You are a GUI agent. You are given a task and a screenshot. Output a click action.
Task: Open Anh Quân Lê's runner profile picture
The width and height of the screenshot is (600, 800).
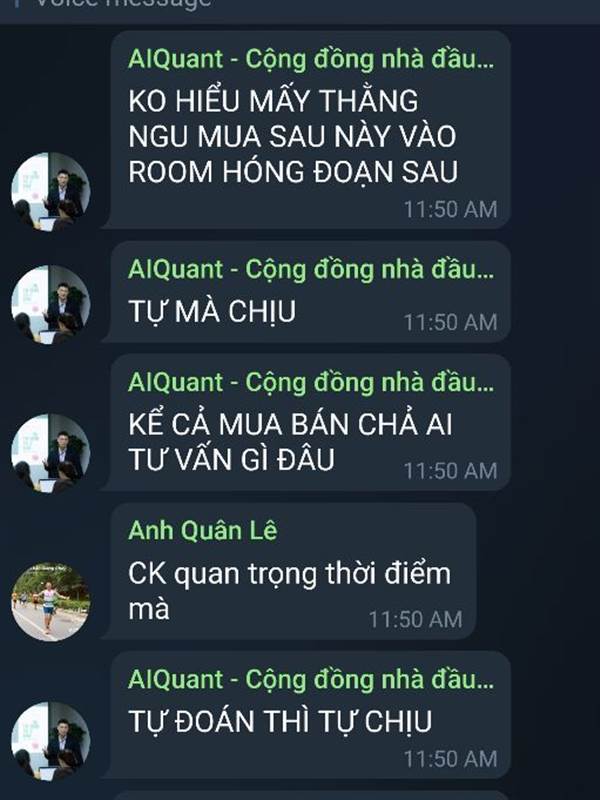click(x=51, y=602)
